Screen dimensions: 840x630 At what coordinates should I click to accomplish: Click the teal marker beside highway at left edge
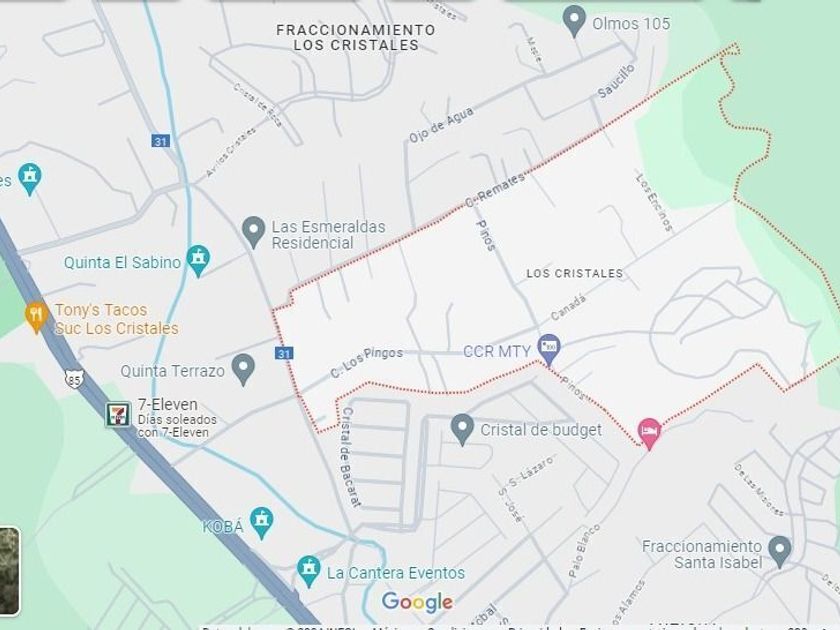[x=29, y=179]
